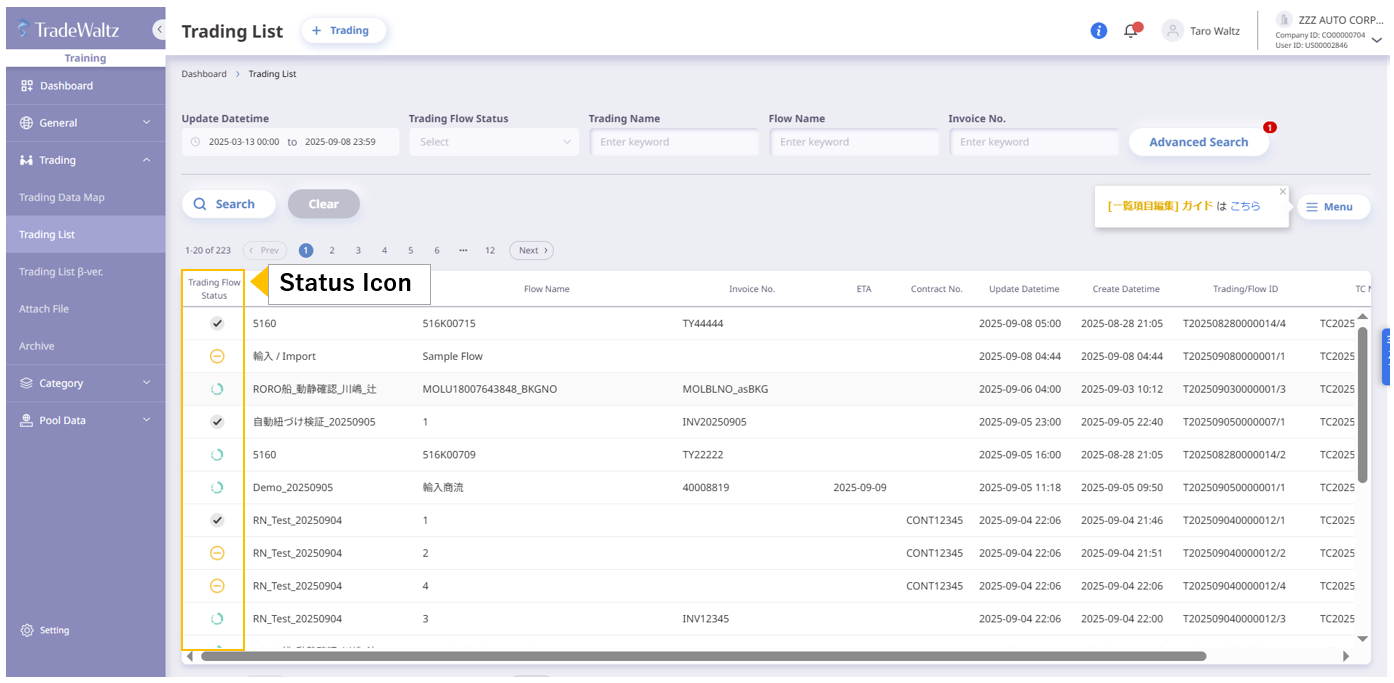Click the completed status icon for 516K00715

coord(217,324)
